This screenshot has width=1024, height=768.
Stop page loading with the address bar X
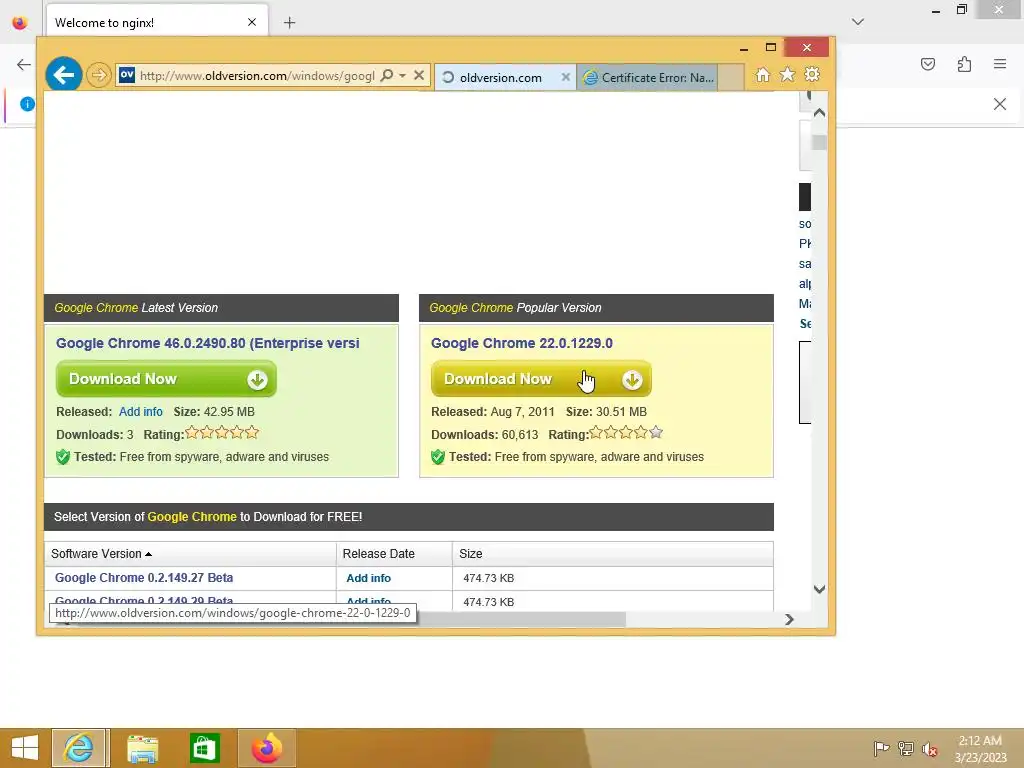[x=419, y=75]
